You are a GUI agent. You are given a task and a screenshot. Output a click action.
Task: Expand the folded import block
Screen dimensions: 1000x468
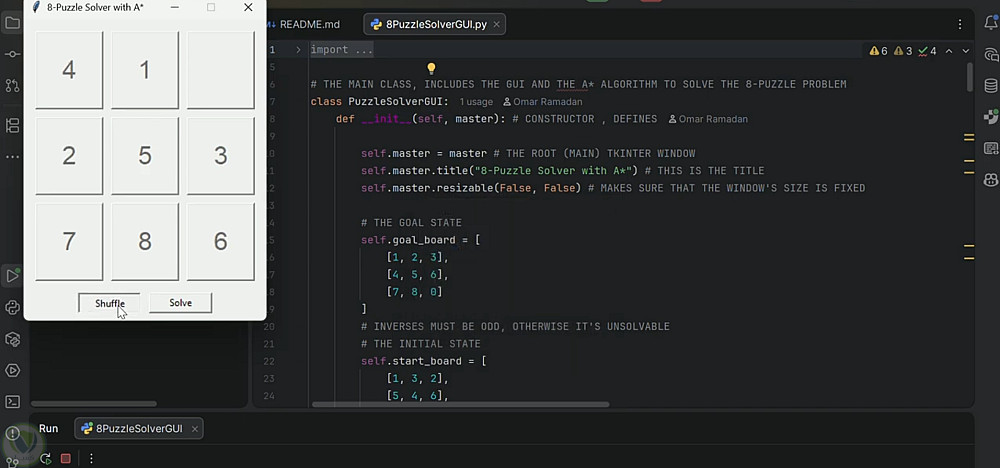click(x=298, y=50)
